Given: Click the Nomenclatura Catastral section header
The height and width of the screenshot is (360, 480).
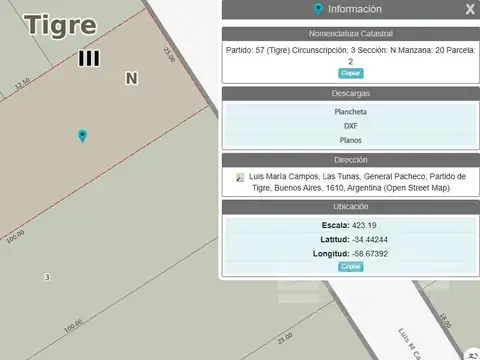Looking at the screenshot, I should tap(351, 34).
